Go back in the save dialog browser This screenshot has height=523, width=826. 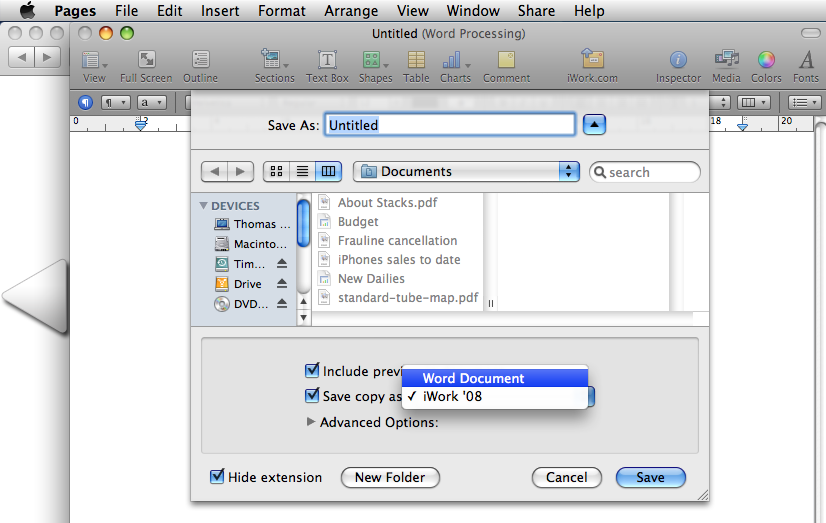pos(214,171)
